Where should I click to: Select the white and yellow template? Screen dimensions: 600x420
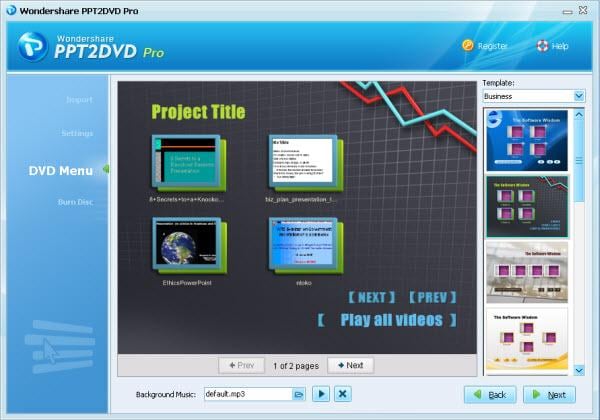tap(527, 338)
